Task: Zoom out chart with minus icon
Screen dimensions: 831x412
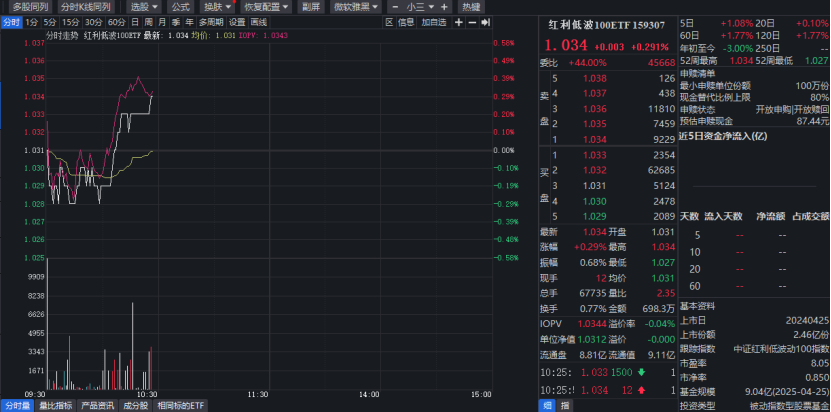Action: (x=472, y=22)
